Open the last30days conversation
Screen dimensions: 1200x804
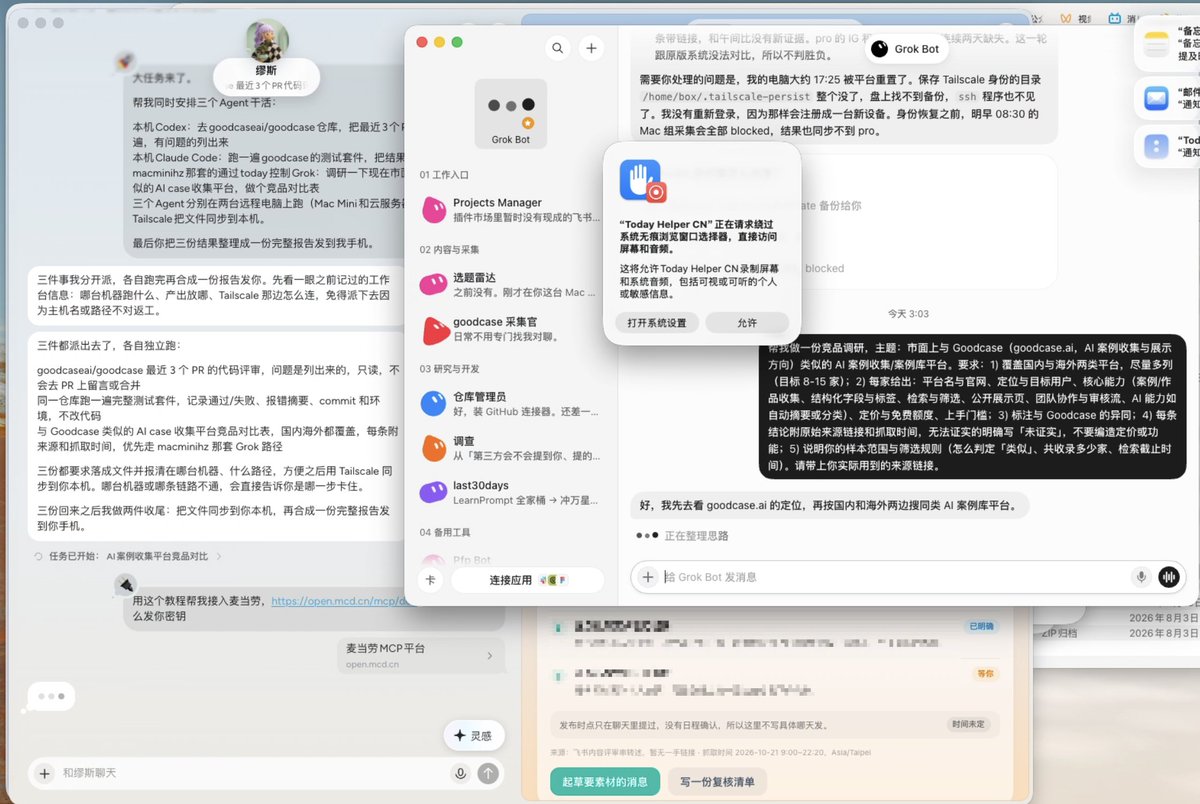[511, 491]
